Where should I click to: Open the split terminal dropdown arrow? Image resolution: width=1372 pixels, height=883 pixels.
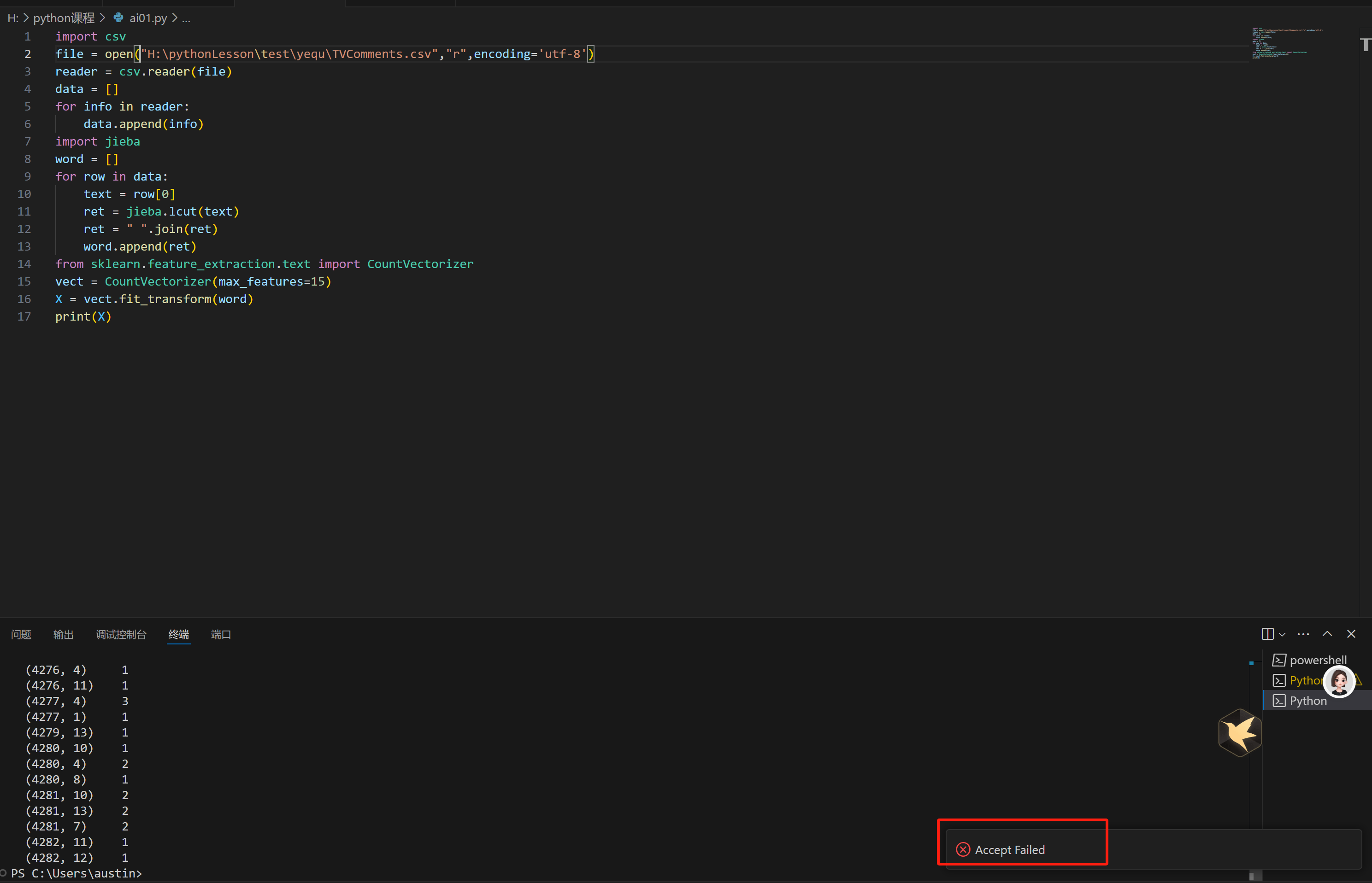pos(1282,634)
